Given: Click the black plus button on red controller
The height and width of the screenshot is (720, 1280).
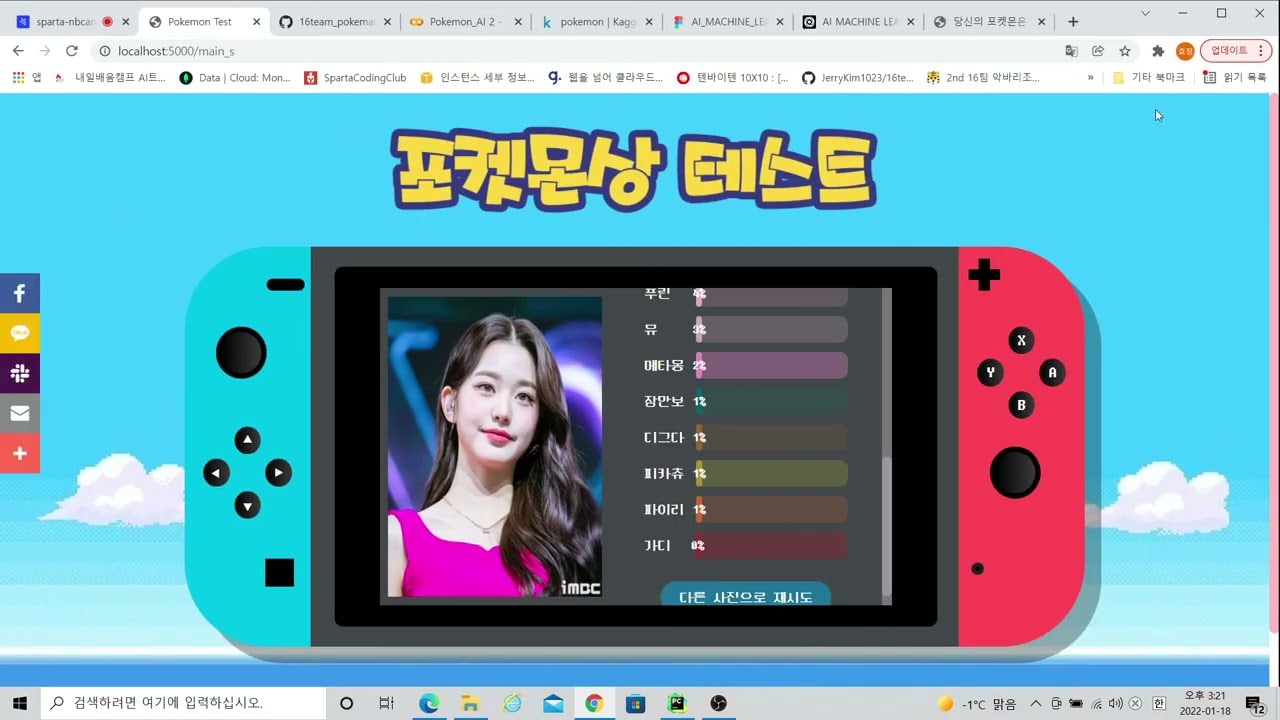Looking at the screenshot, I should point(984,275).
